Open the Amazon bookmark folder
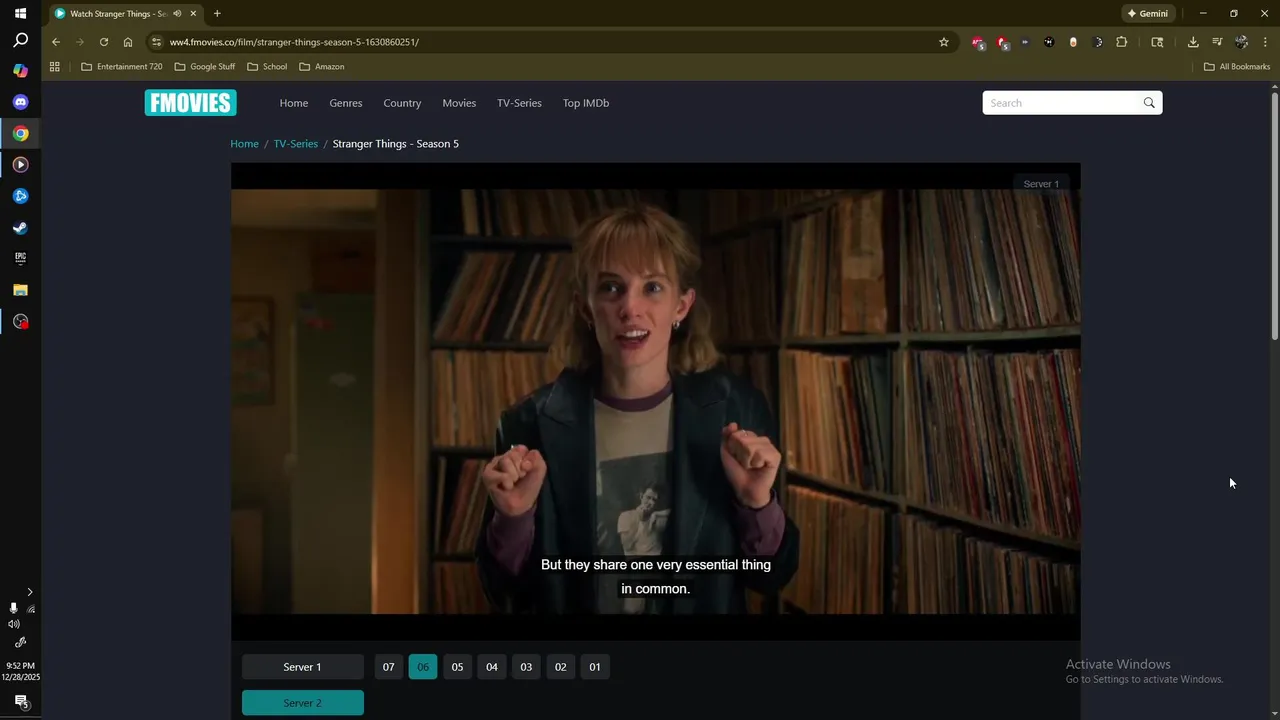 [322, 67]
